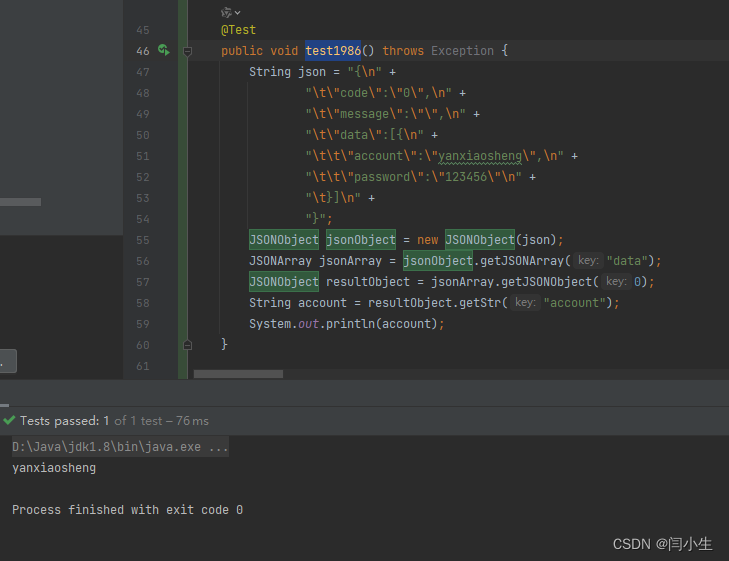
Task: Click the Exception class name
Action: [462, 51]
